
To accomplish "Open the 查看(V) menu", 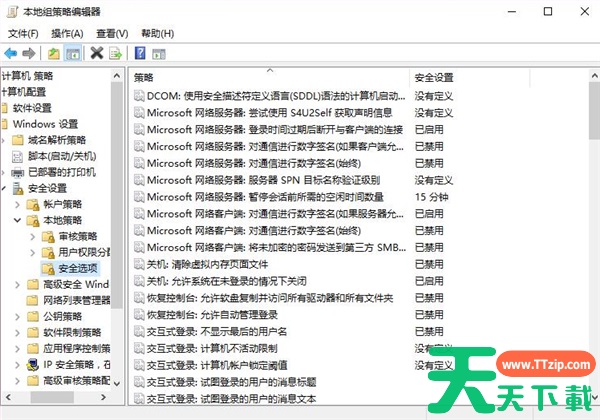I will tap(112, 33).
